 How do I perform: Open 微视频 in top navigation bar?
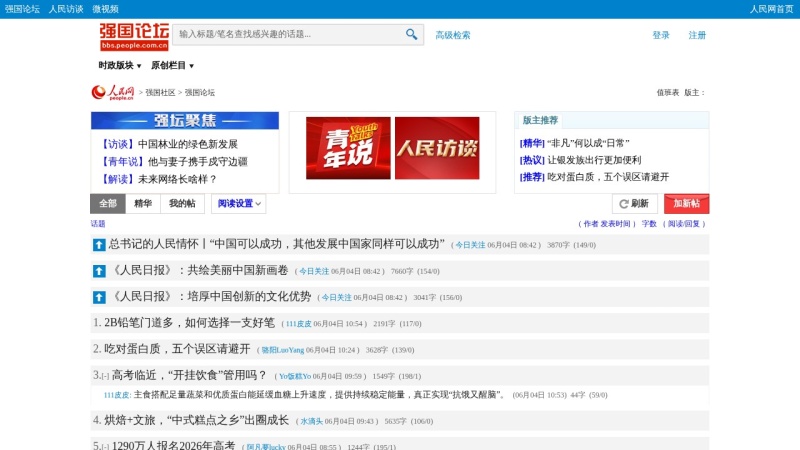point(106,9)
